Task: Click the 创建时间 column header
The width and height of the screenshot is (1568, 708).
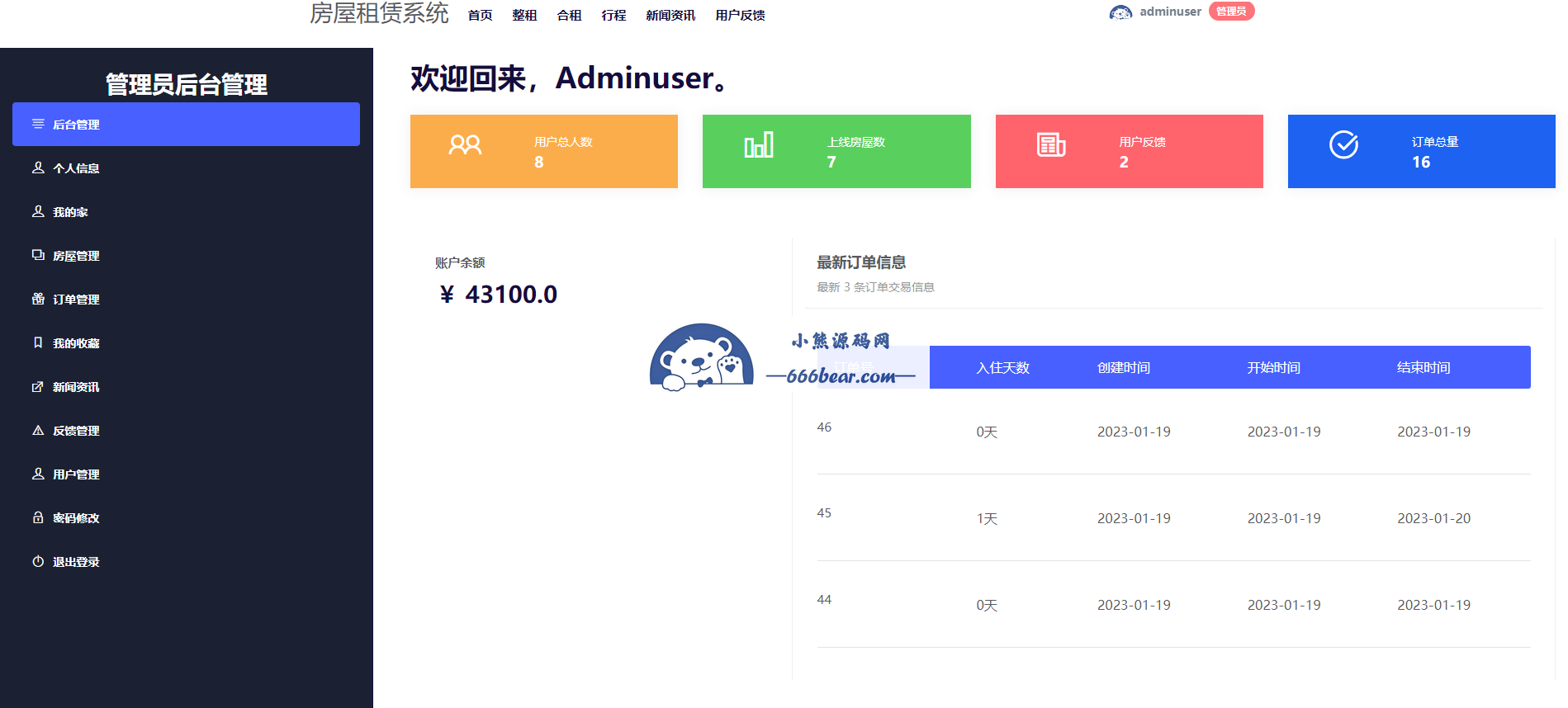Action: (1123, 368)
